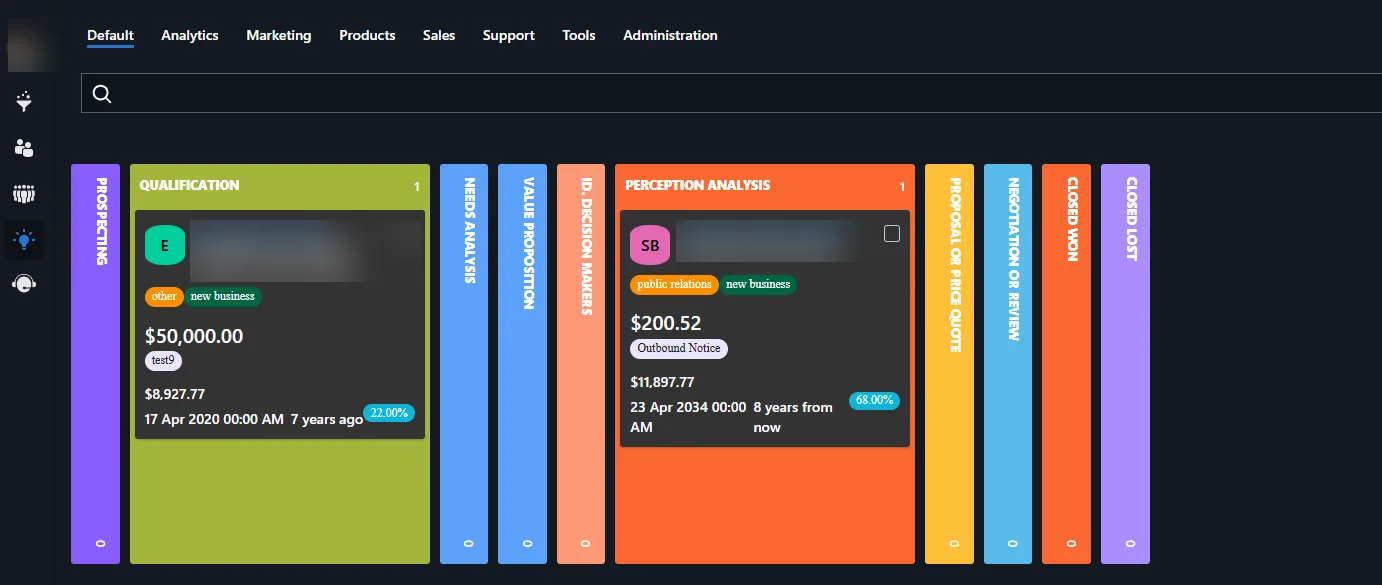Click the 68.00% probability badge

[874, 400]
